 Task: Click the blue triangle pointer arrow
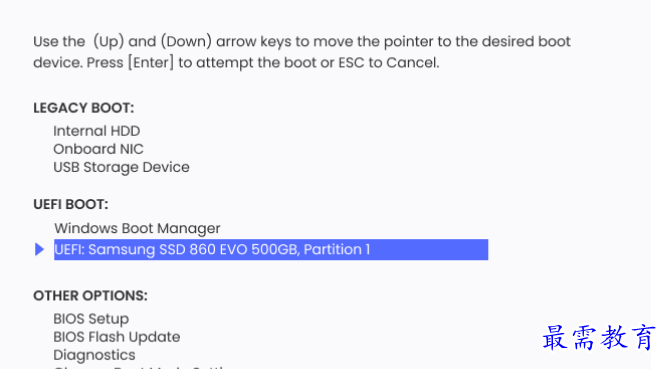click(39, 250)
